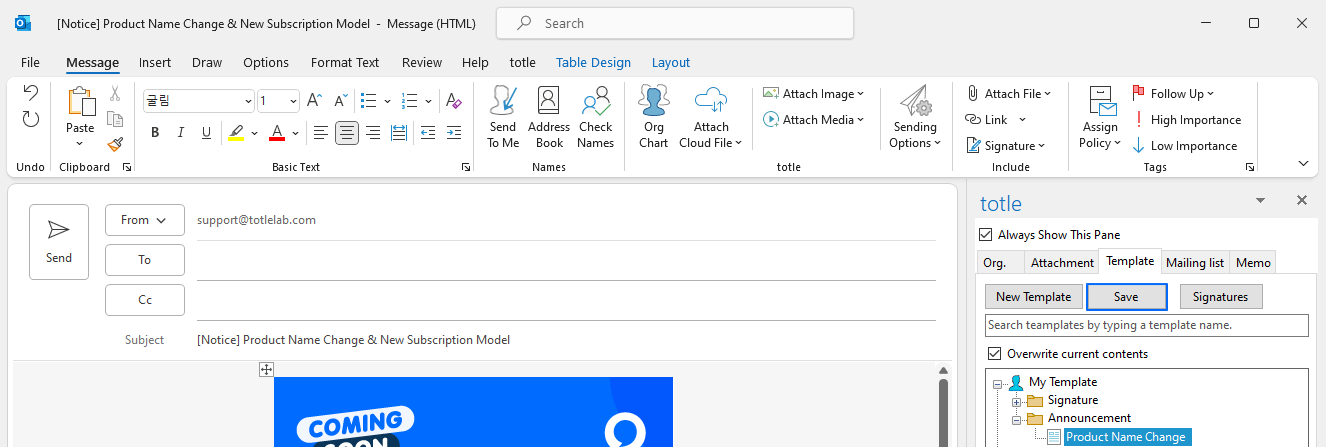The image size is (1326, 447).
Task: Open the Address Book
Action: pyautogui.click(x=548, y=117)
